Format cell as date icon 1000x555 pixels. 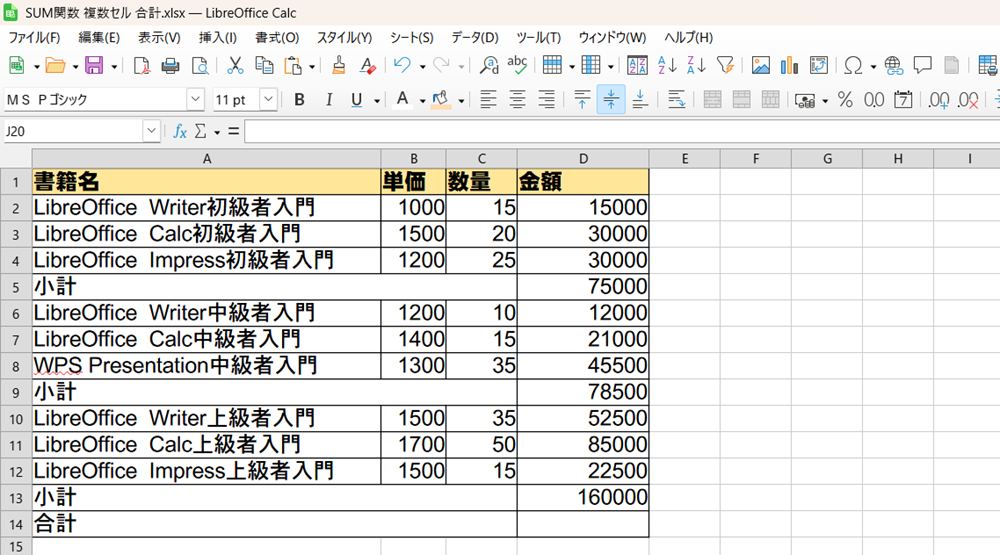(x=903, y=100)
